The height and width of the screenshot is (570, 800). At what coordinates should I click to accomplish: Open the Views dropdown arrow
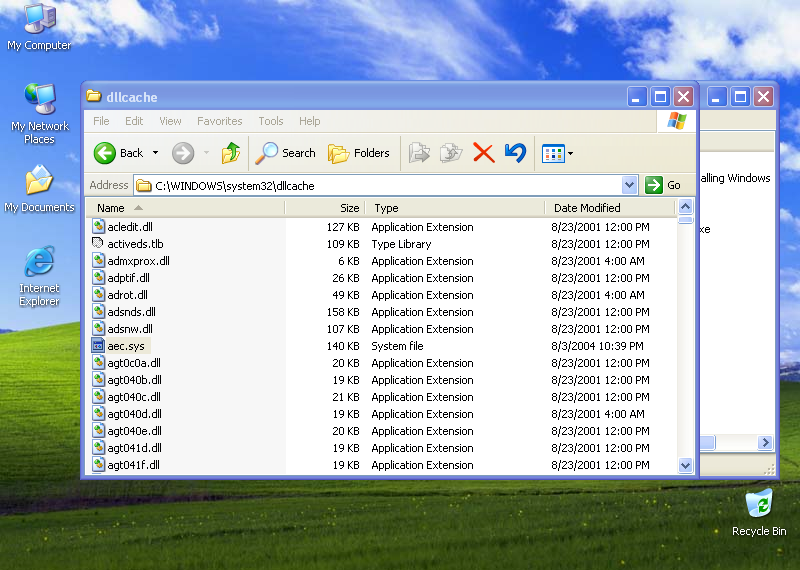pyautogui.click(x=570, y=153)
